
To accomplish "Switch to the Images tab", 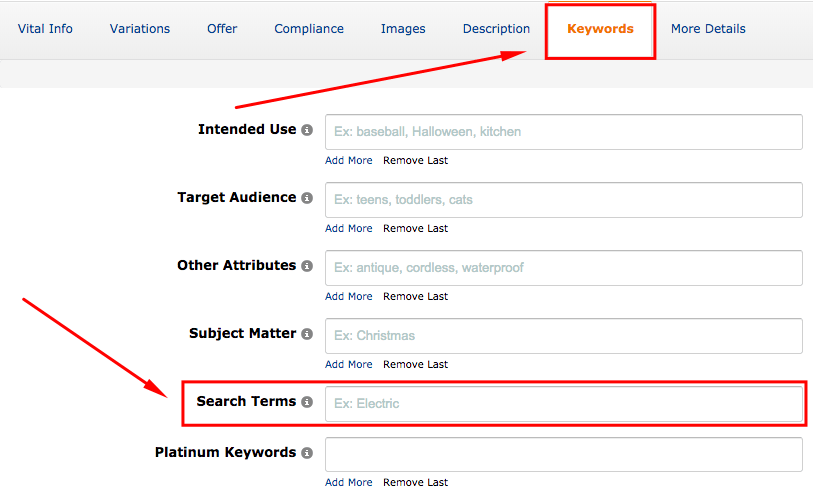I will (403, 29).
